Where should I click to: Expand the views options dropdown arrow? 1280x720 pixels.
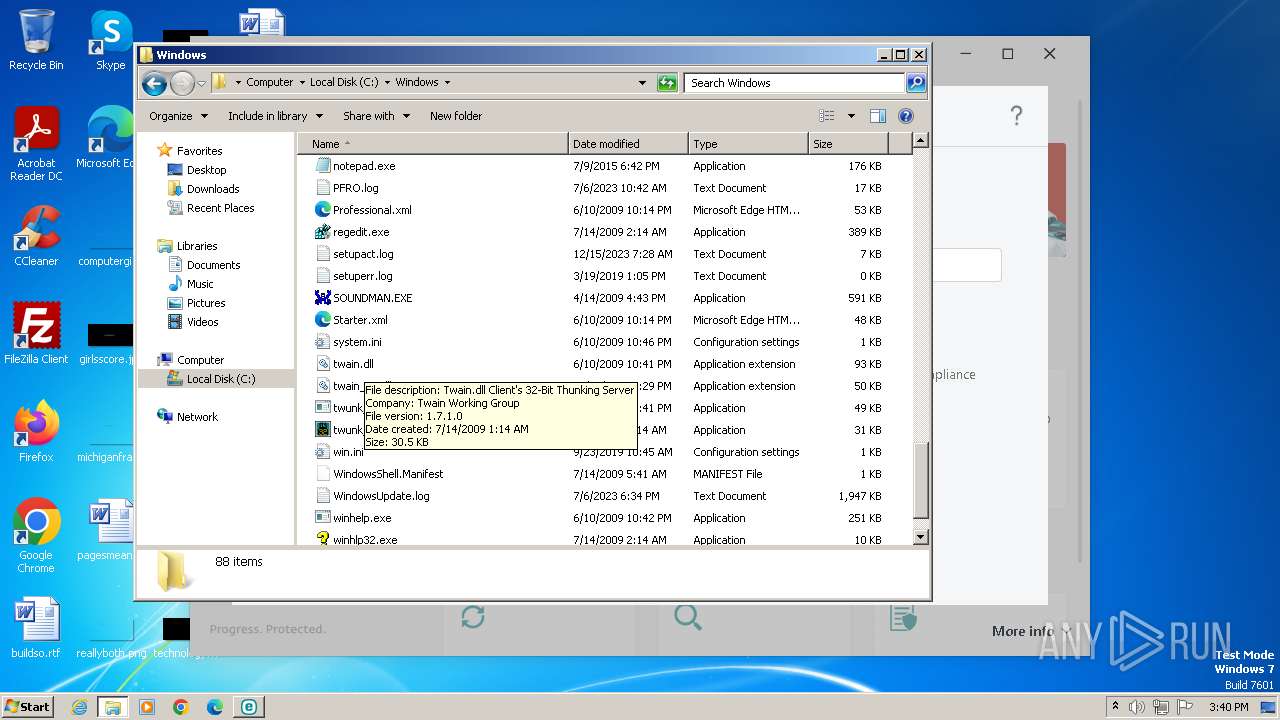[851, 116]
